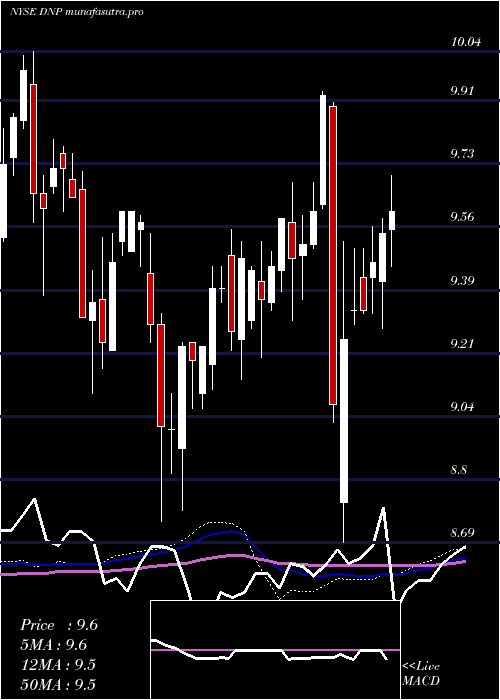This screenshot has height=700, width=500.
Task: Click the 8.69 price axis label
Action: point(464,533)
